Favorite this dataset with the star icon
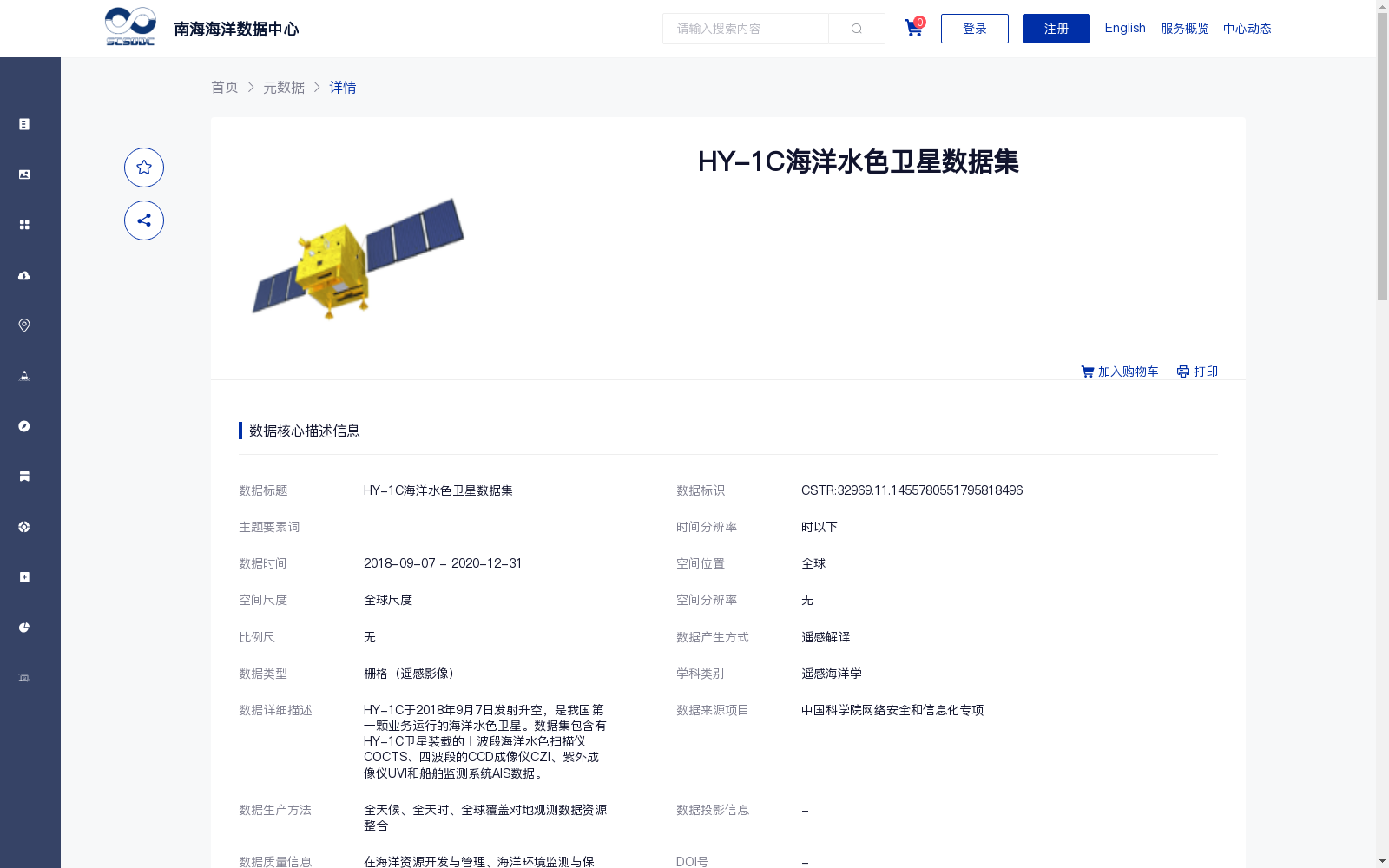 tap(144, 168)
